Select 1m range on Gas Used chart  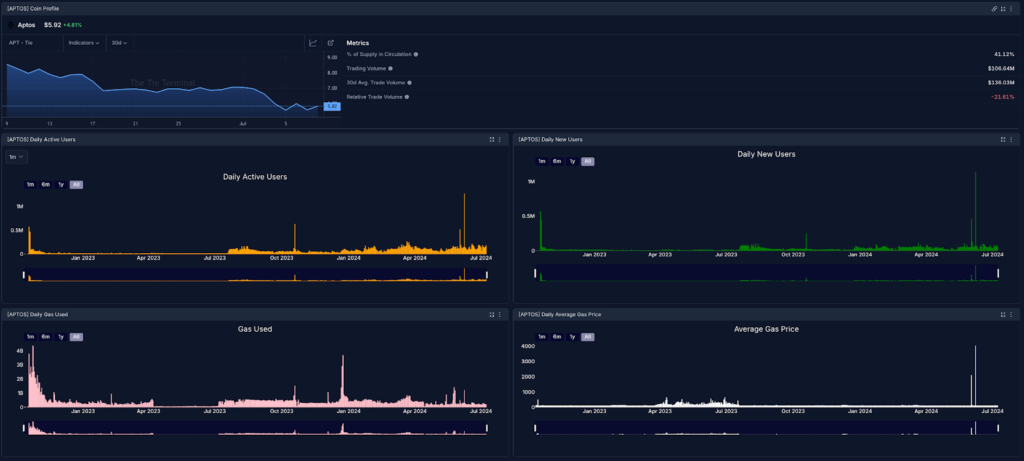pos(30,337)
